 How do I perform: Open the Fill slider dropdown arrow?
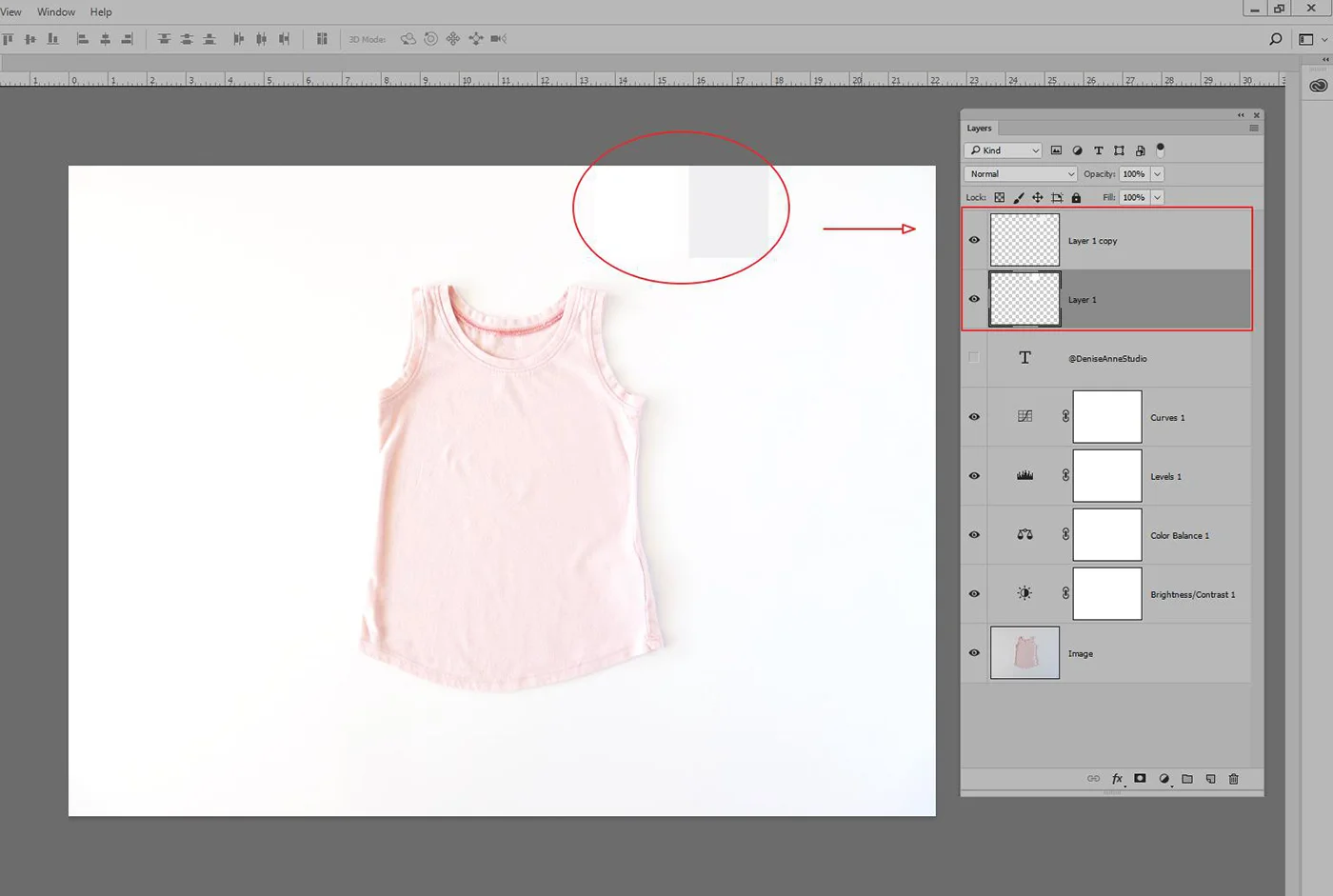pyautogui.click(x=1158, y=197)
